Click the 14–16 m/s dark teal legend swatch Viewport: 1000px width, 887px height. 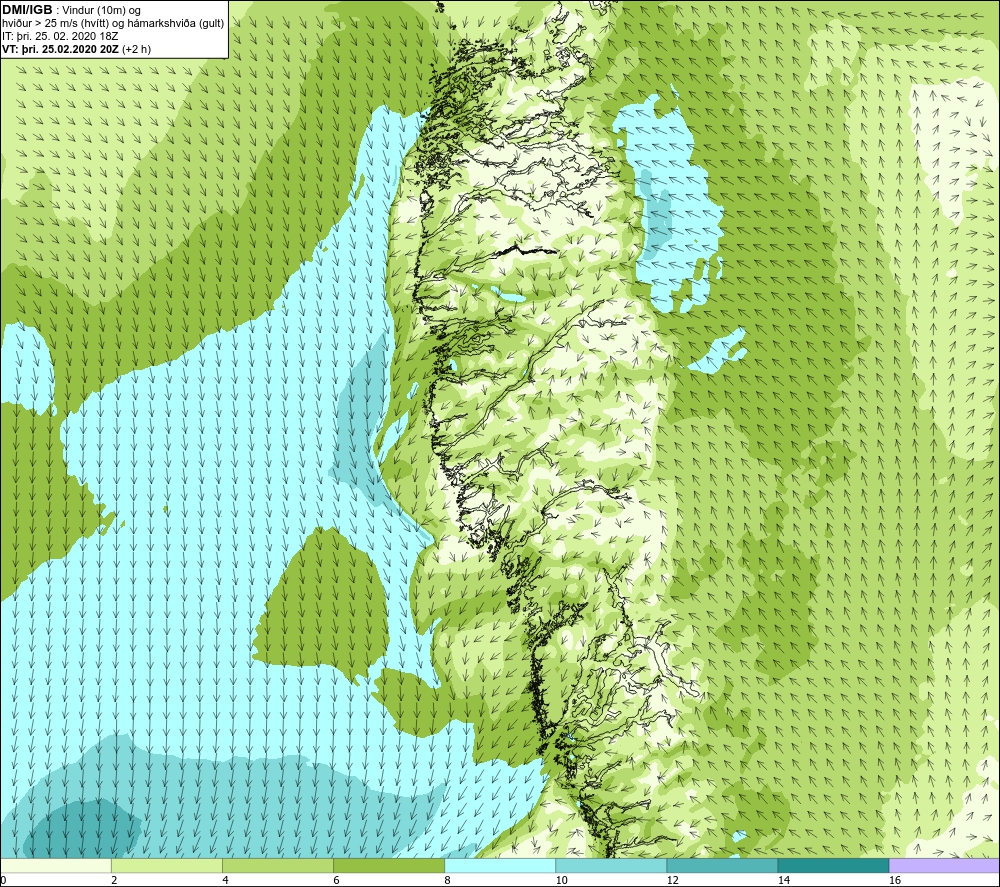click(833, 865)
